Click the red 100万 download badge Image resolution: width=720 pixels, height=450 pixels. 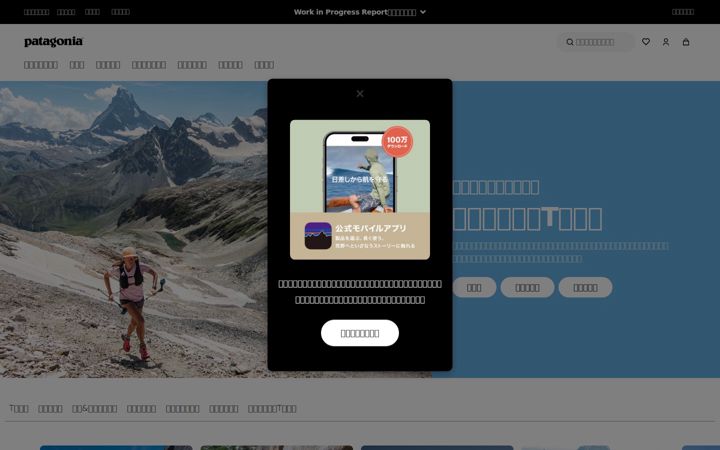[x=397, y=142]
